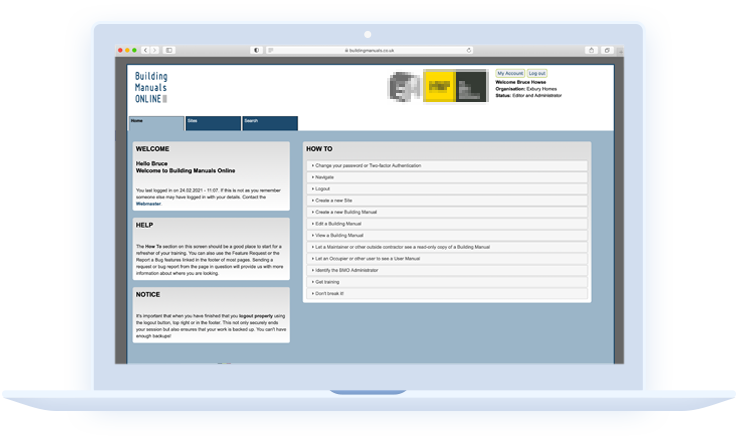Open the Home tab
The height and width of the screenshot is (441, 737).
157,124
